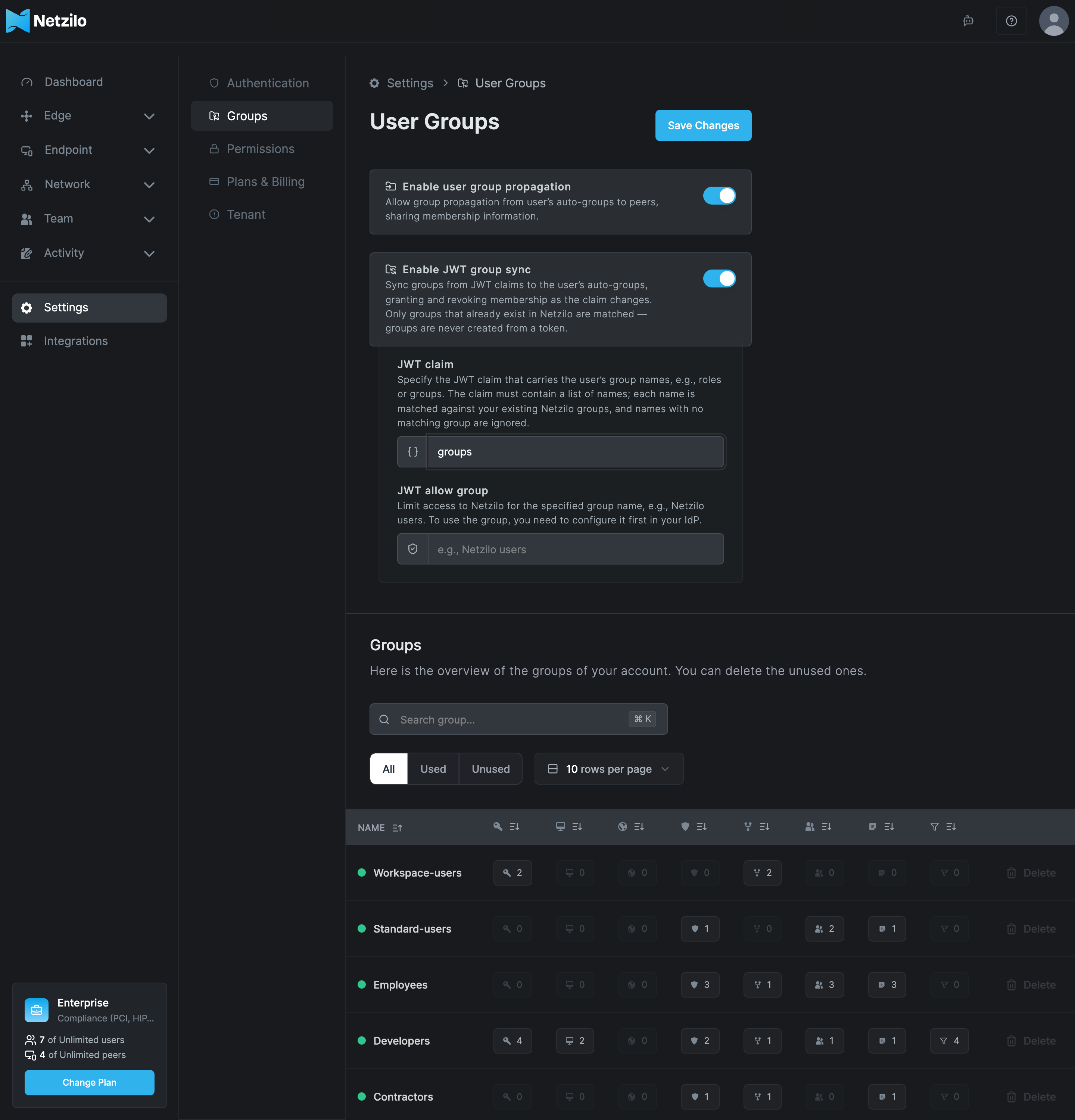
Task: Expand the Activity sidebar section
Action: click(89, 253)
